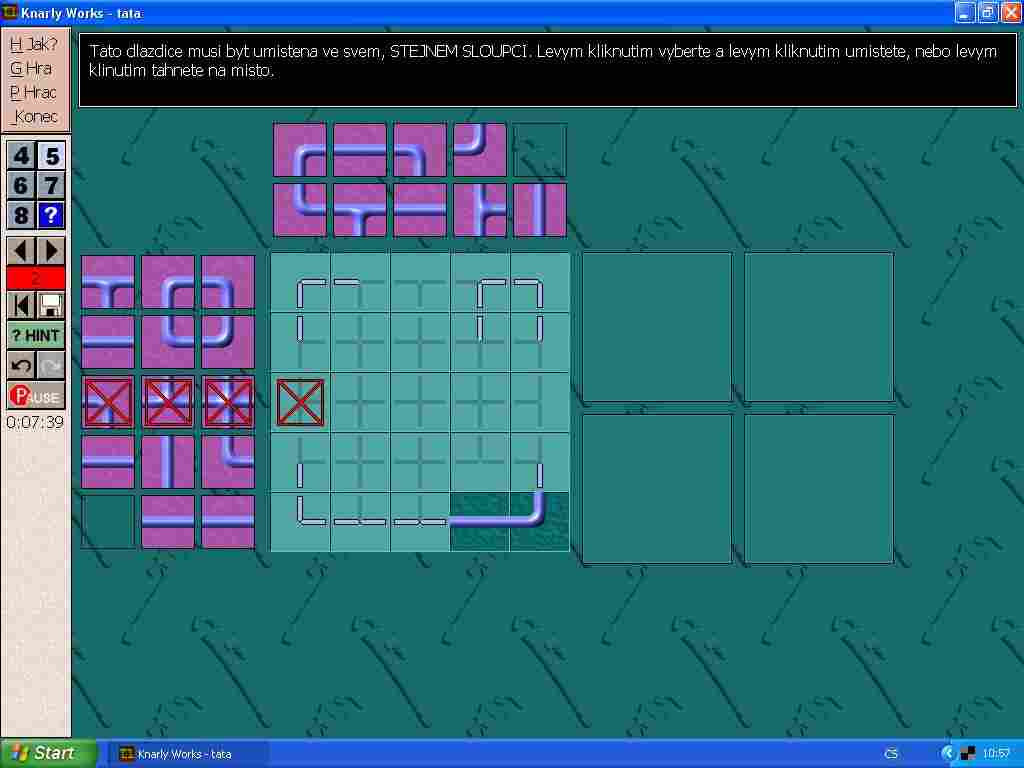Click the red X cell on the board

pos(300,403)
